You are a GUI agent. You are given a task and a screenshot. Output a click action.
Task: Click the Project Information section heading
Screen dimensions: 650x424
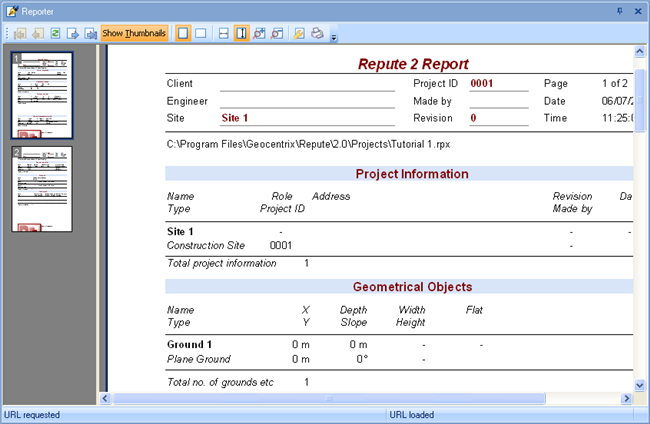pyautogui.click(x=412, y=174)
